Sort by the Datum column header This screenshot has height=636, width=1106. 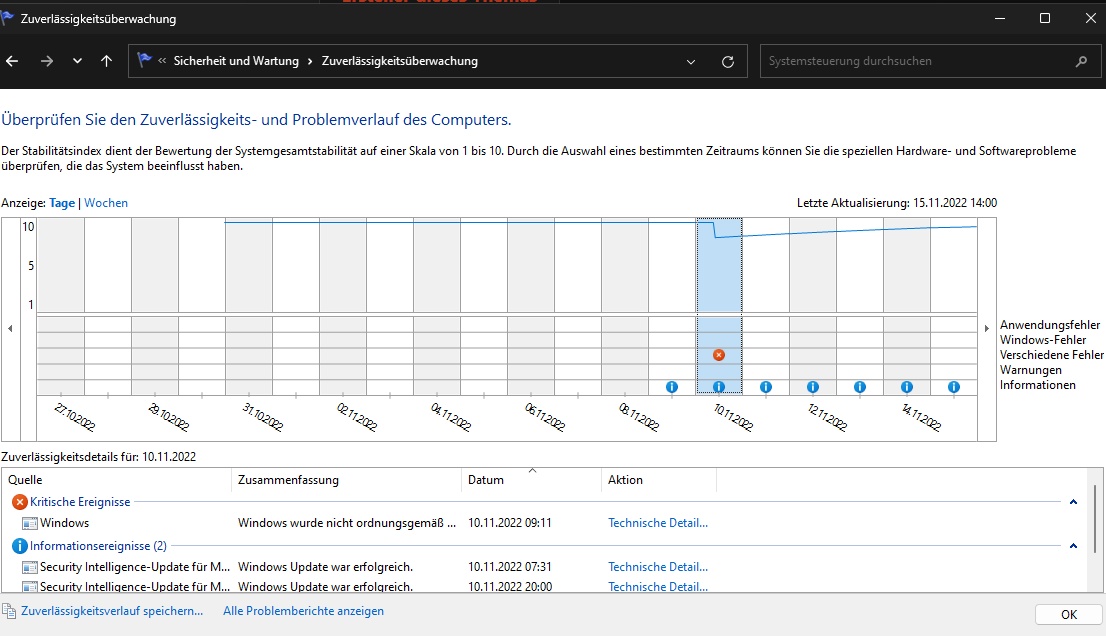[532, 480]
